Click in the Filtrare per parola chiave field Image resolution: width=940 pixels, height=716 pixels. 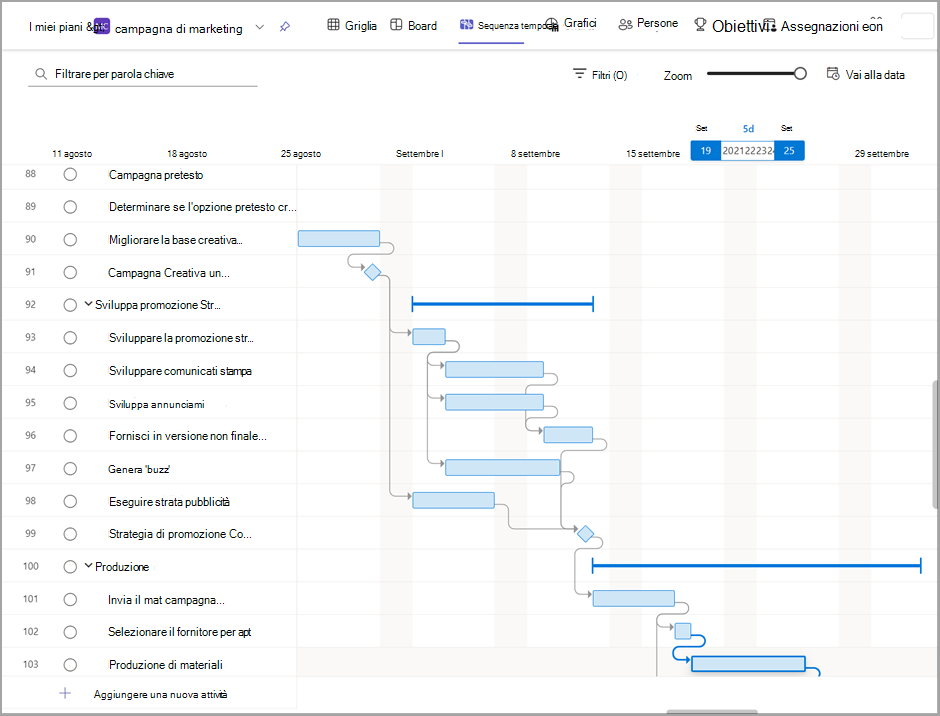(143, 74)
